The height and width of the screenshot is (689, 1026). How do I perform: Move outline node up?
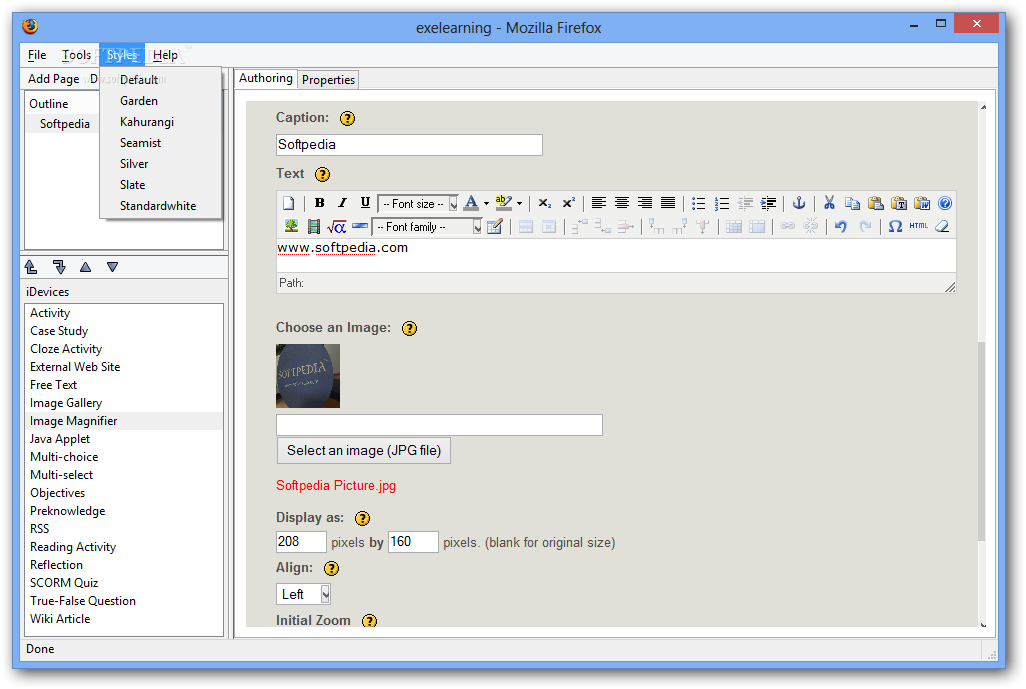click(86, 267)
